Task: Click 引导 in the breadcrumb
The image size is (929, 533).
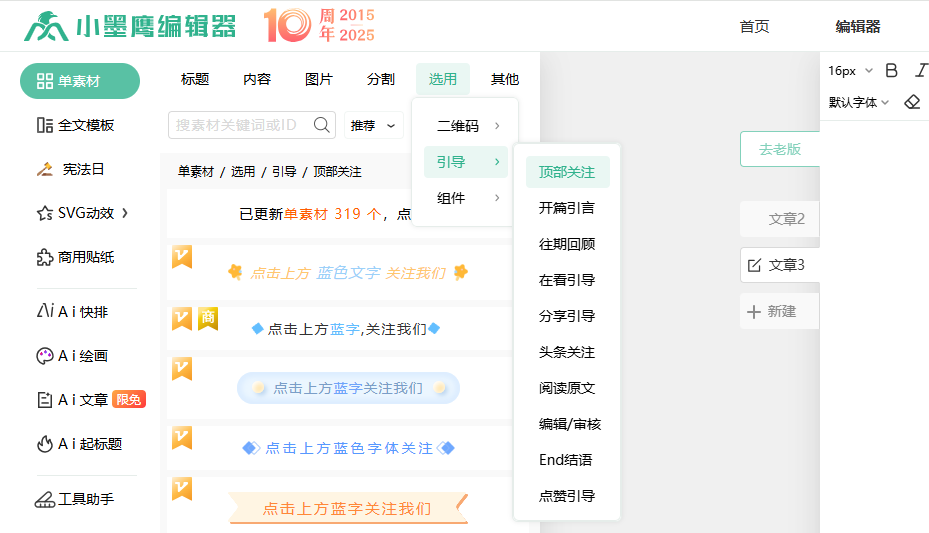Action: pyautogui.click(x=284, y=172)
